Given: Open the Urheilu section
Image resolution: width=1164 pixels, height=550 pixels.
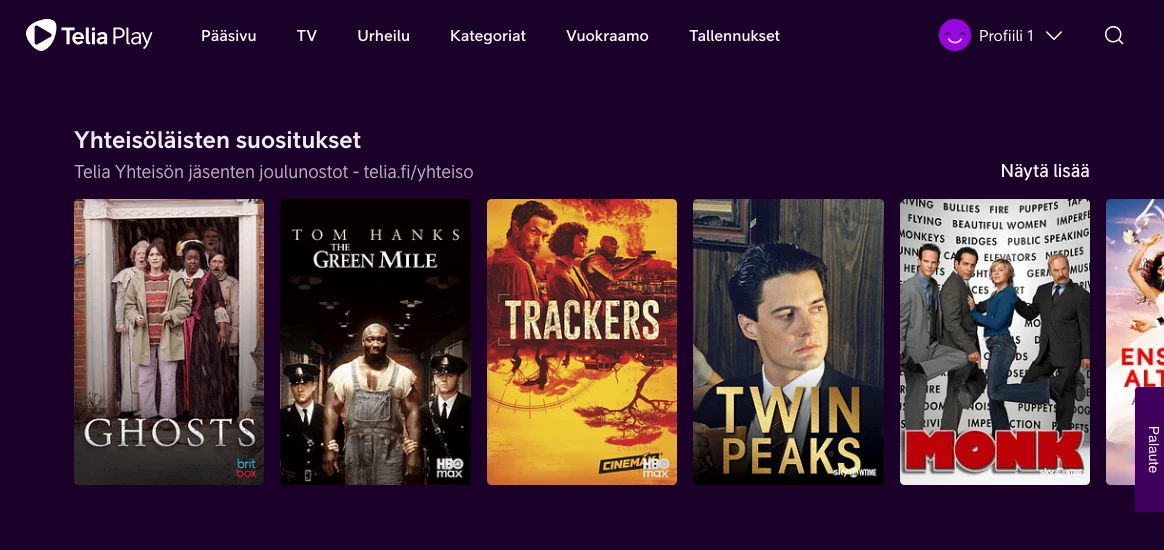Looking at the screenshot, I should [383, 36].
